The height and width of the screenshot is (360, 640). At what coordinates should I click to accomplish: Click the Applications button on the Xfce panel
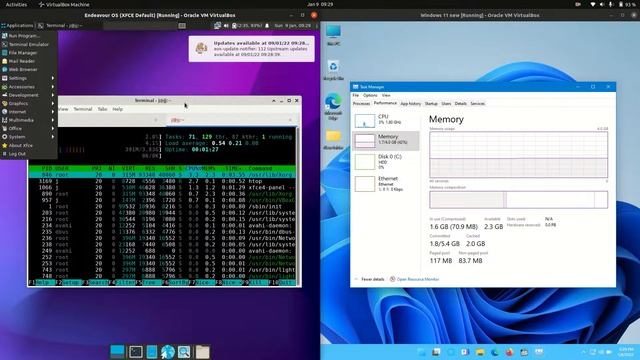17,25
